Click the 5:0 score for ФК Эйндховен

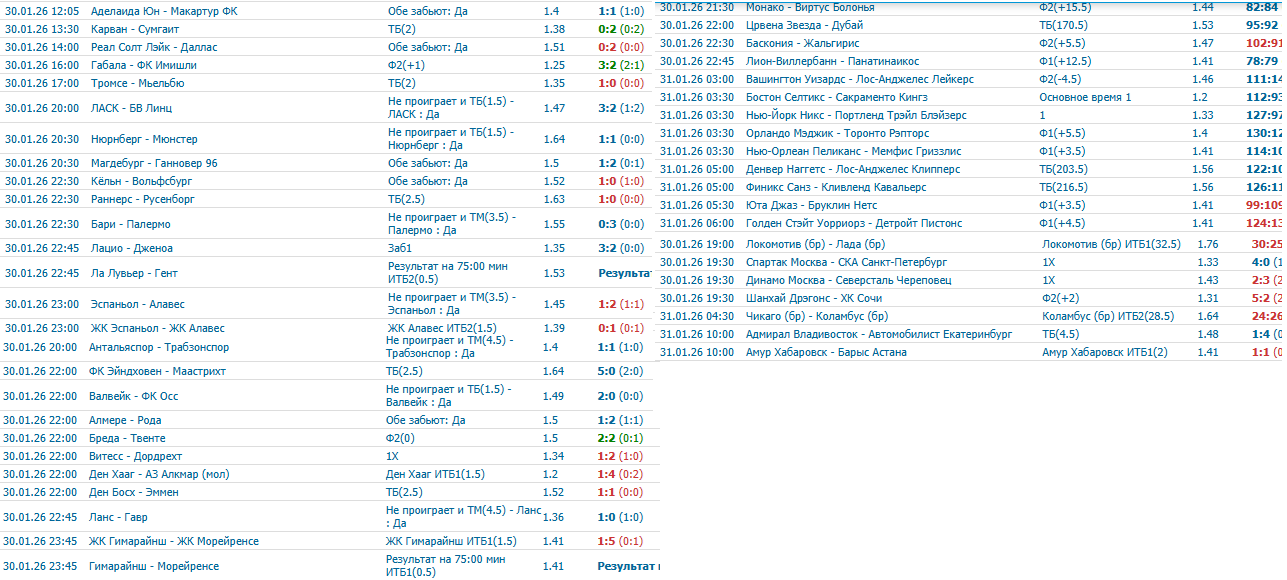(x=609, y=371)
